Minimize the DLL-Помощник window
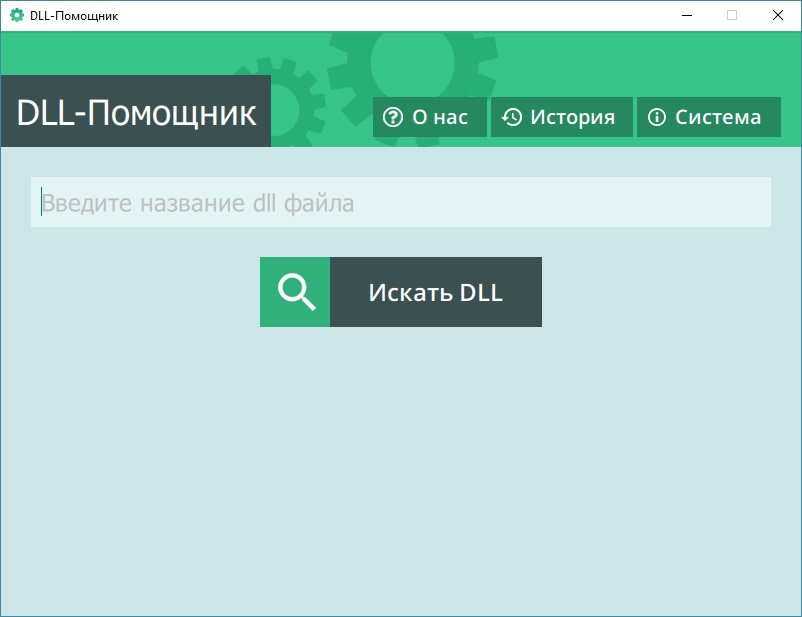This screenshot has height=617, width=802. pyautogui.click(x=687, y=15)
